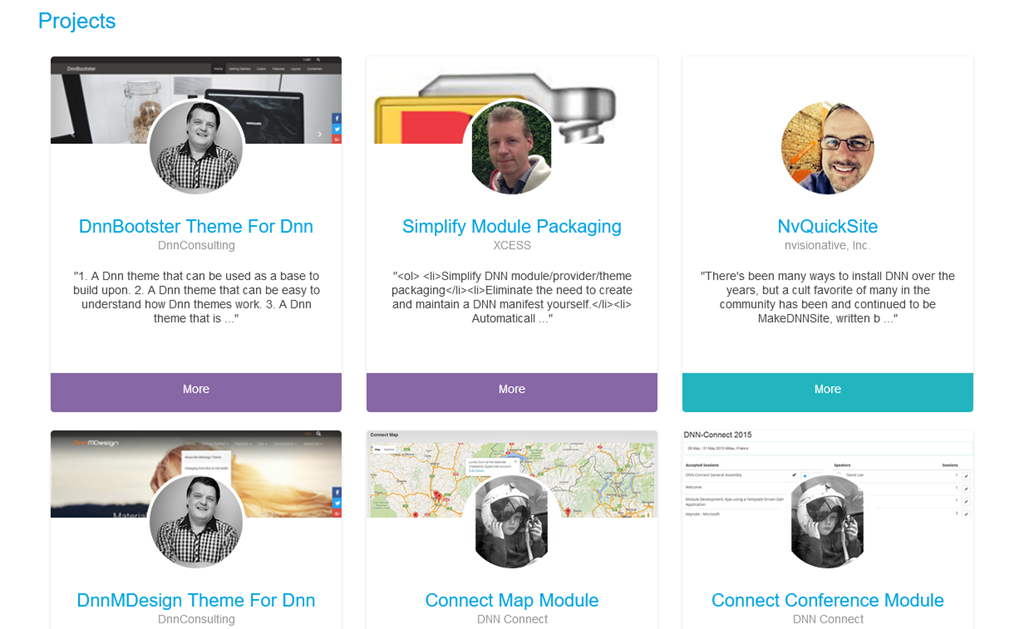
Task: Click the Facebook icon on DnnMDesign banner
Action: [x=336, y=492]
